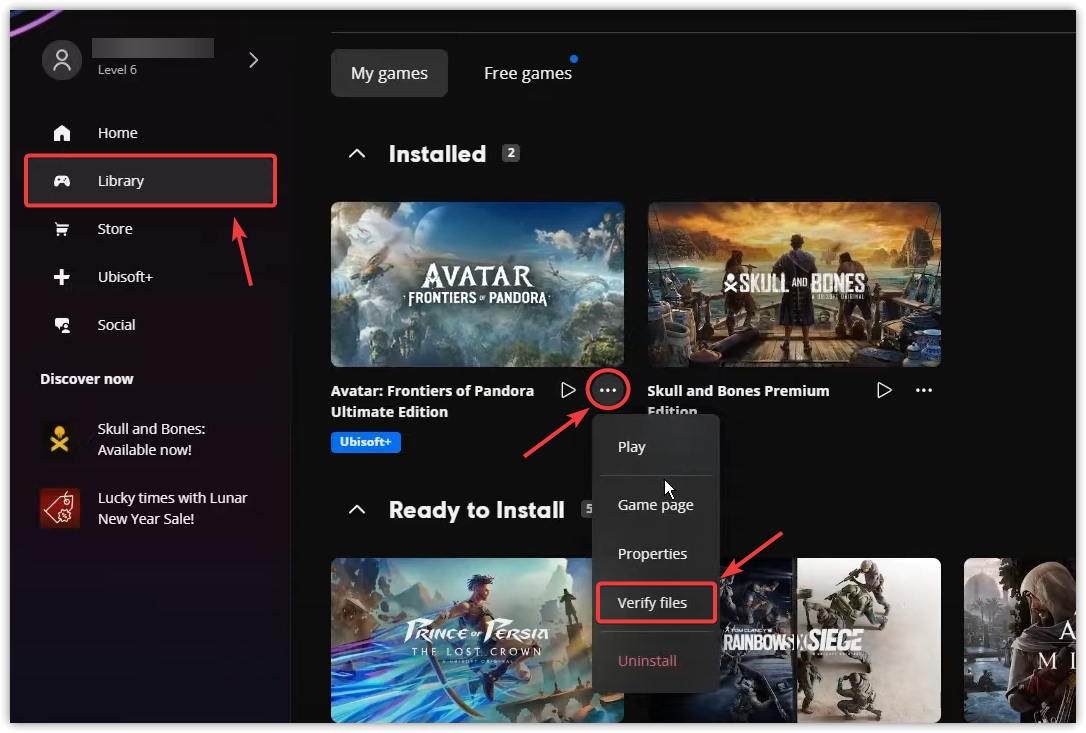The width and height of the screenshot is (1086, 733).
Task: Click the user profile avatar icon
Action: [62, 60]
